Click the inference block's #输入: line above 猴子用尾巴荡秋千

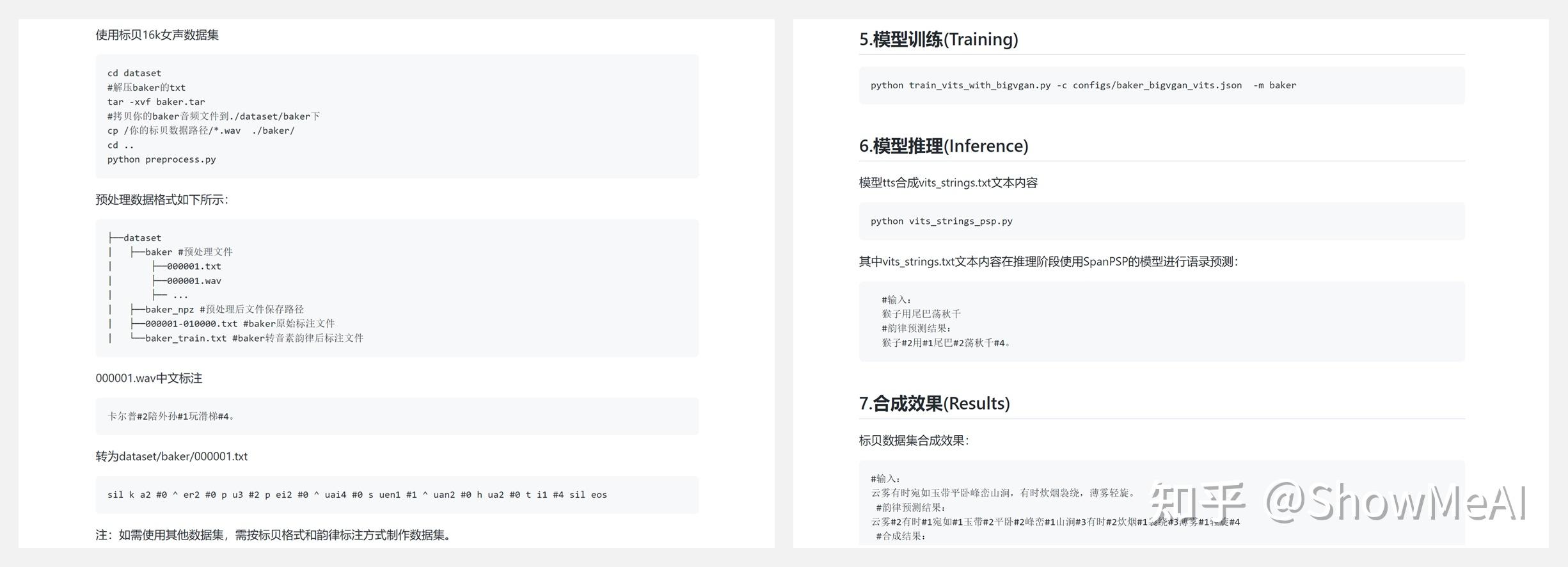(x=896, y=300)
